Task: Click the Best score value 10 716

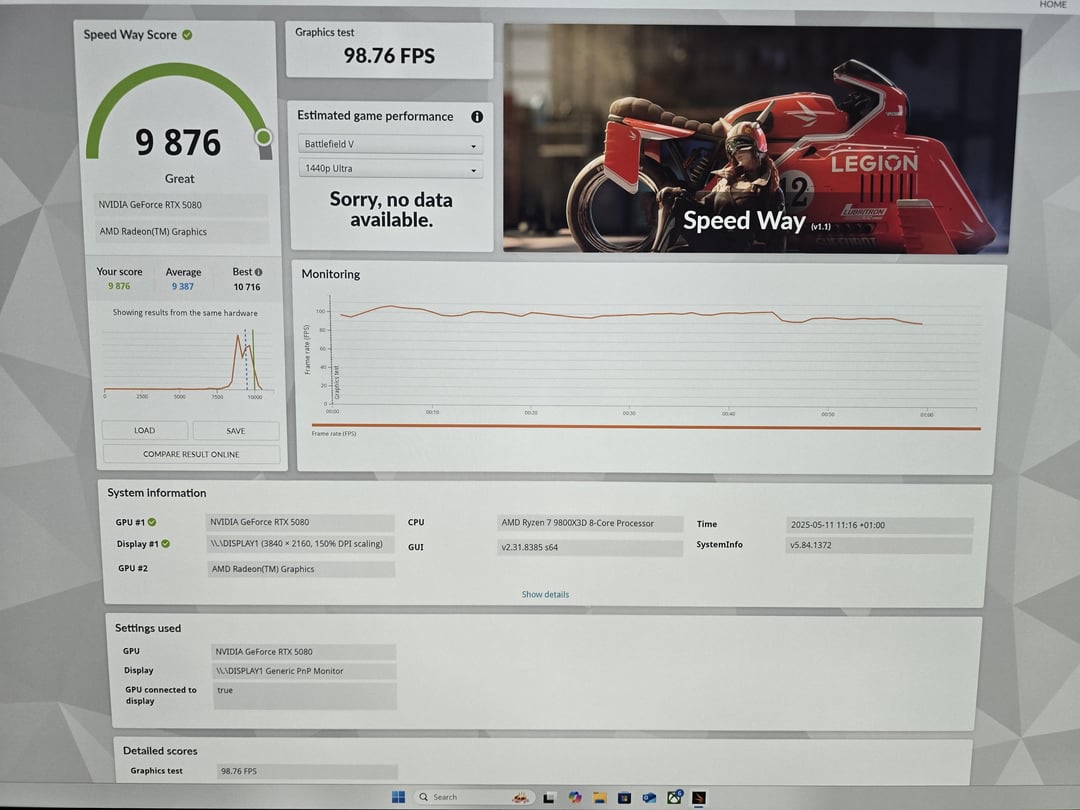Action: (x=247, y=287)
